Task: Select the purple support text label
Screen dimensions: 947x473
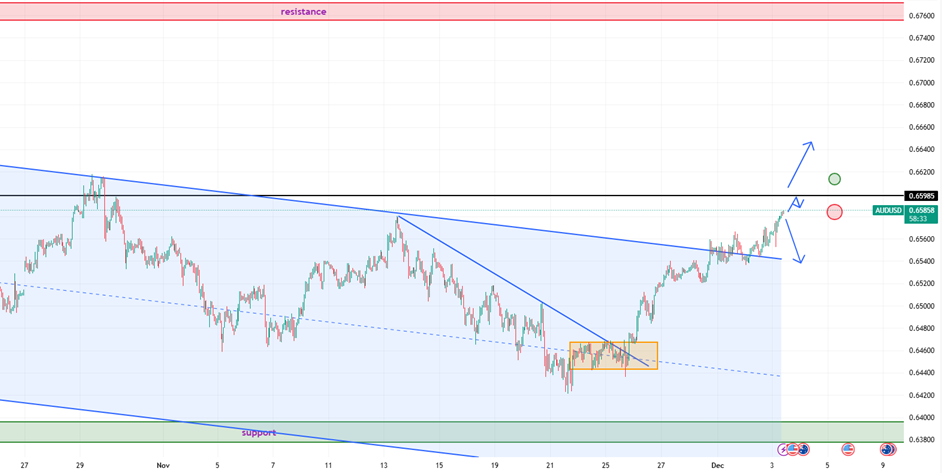Action: [x=258, y=433]
